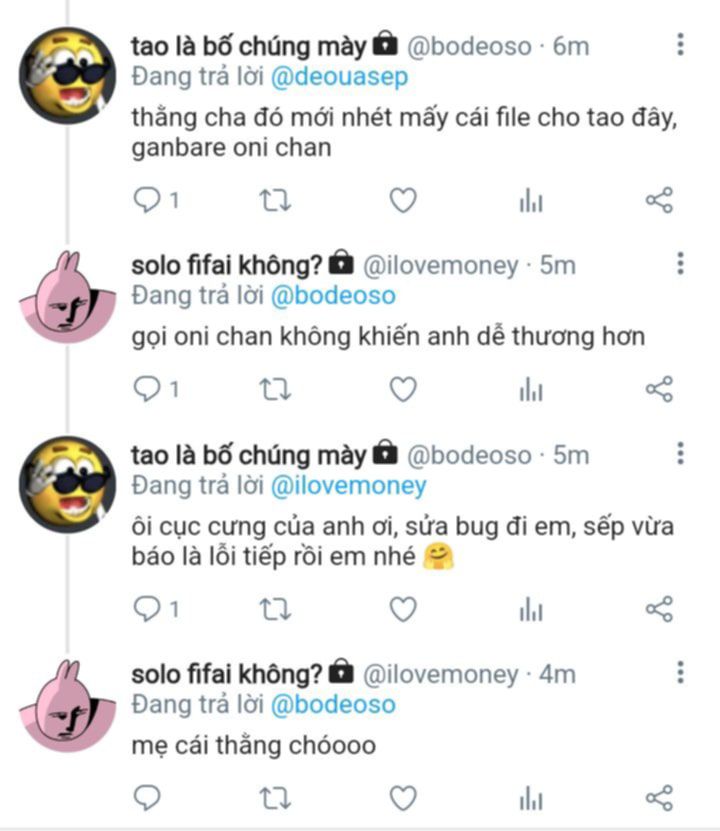
Task: View analytics of the "sửa bug đi em" tweet
Action: pos(530,609)
